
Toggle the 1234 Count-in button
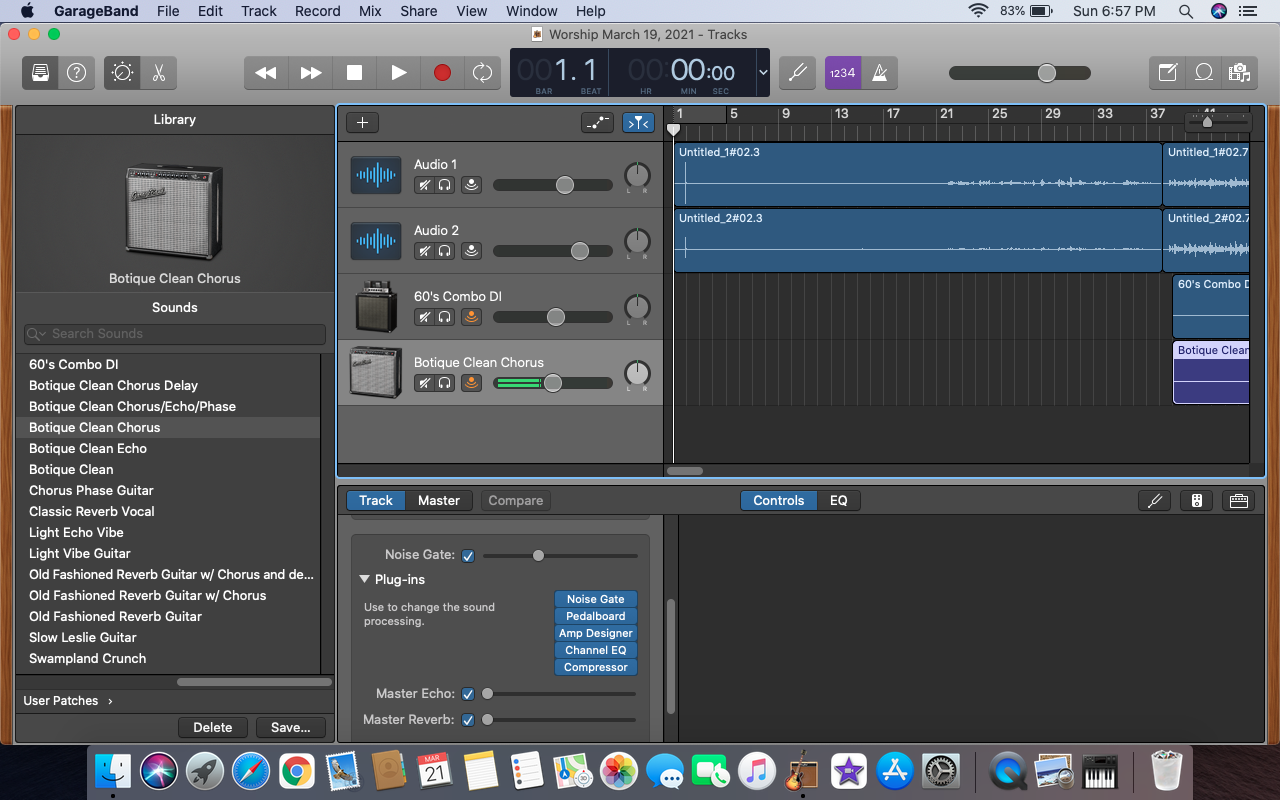[x=843, y=73]
